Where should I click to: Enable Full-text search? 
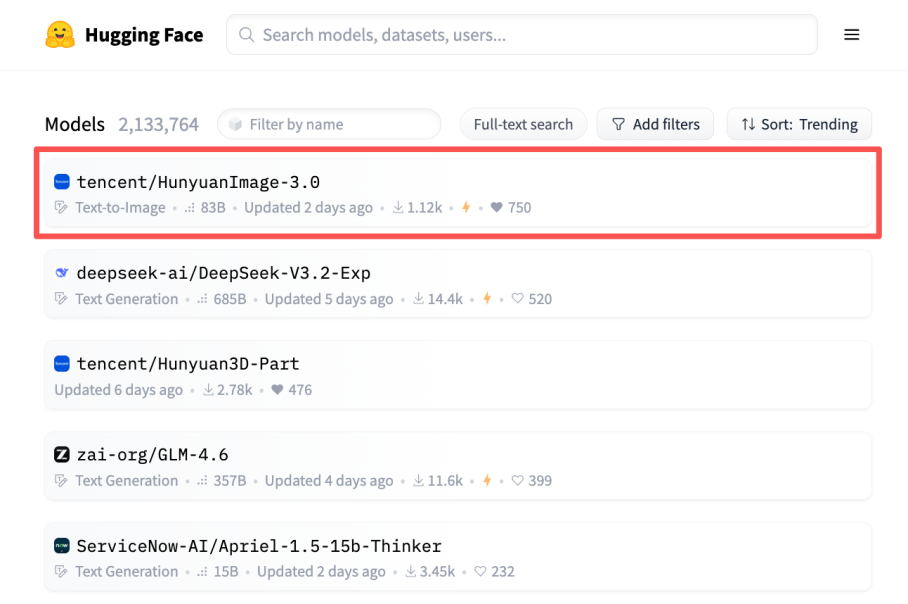[523, 124]
